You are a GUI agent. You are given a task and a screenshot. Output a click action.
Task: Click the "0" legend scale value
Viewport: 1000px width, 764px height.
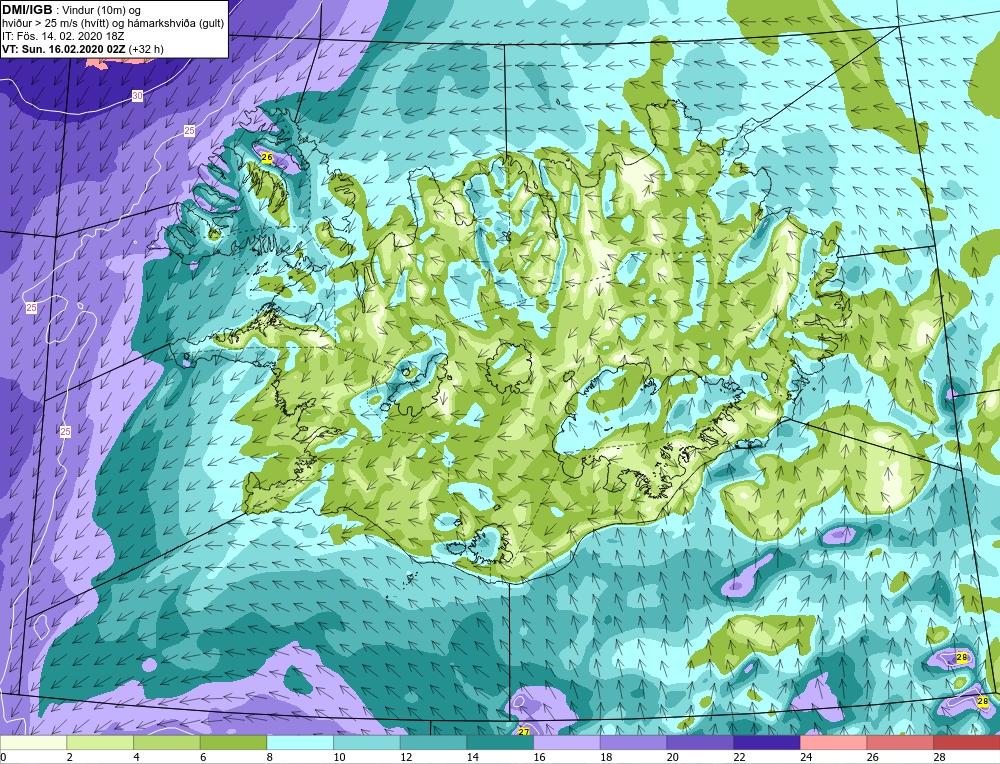3,757
